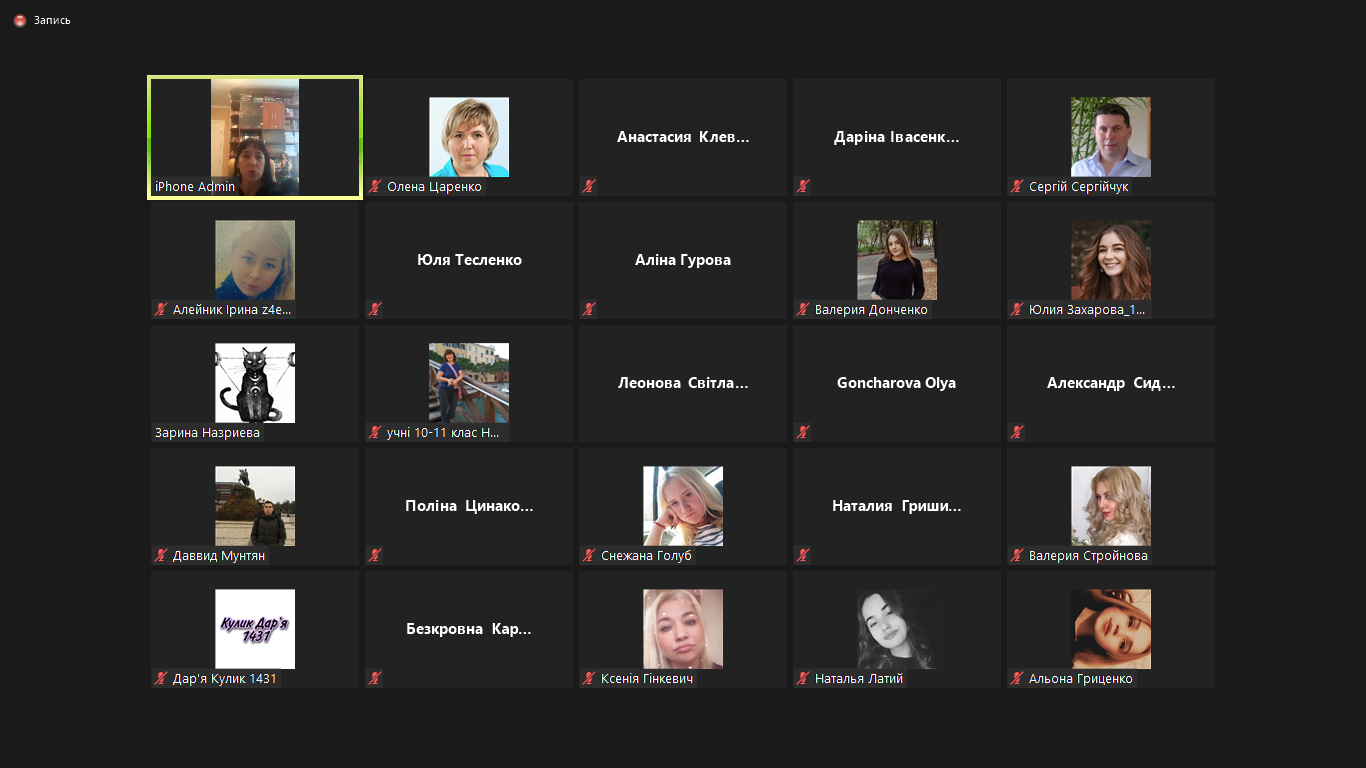Click muted mic icon beside Валерия Донченко
The image size is (1366, 768).
(x=804, y=310)
